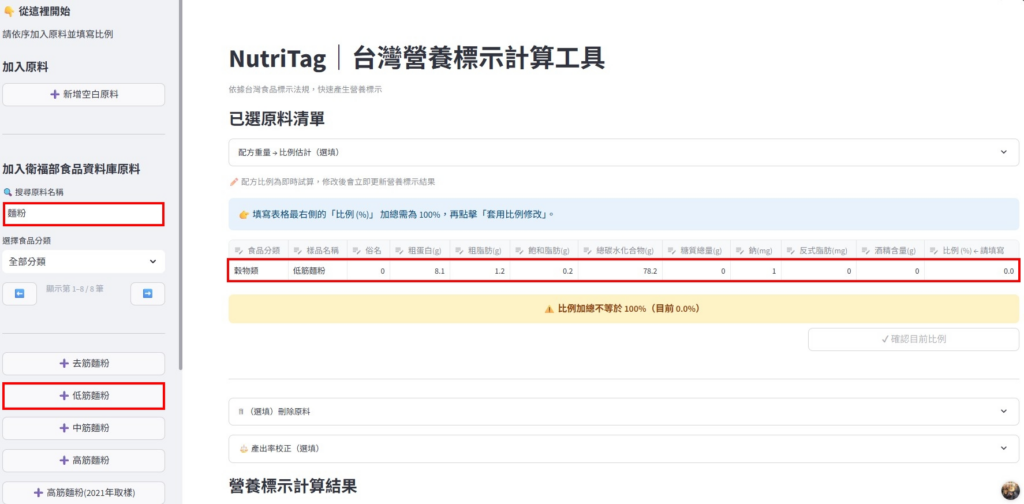Expand the 配方重量→比例估計（選填） section

pos(624,152)
